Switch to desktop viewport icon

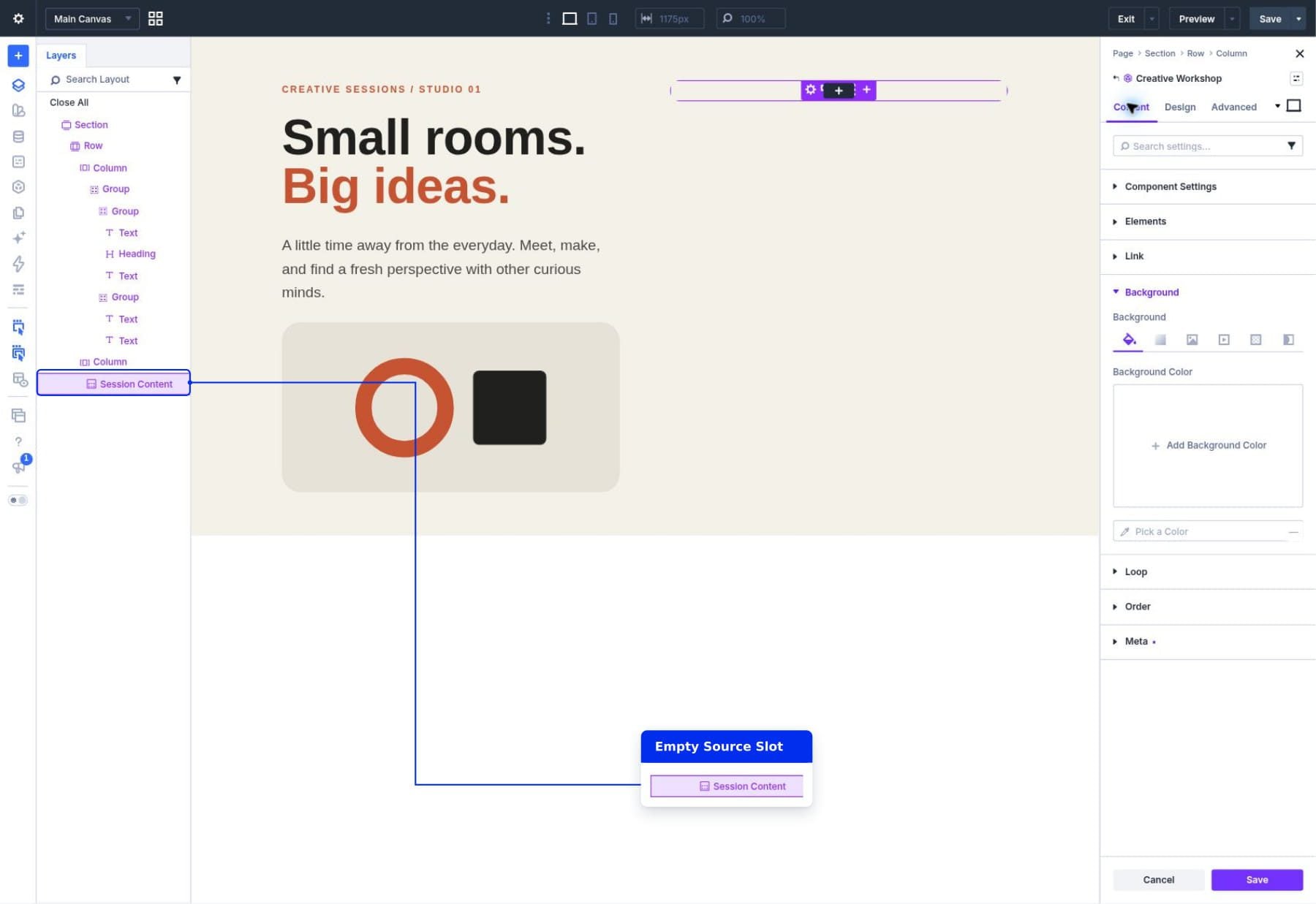pyautogui.click(x=570, y=18)
